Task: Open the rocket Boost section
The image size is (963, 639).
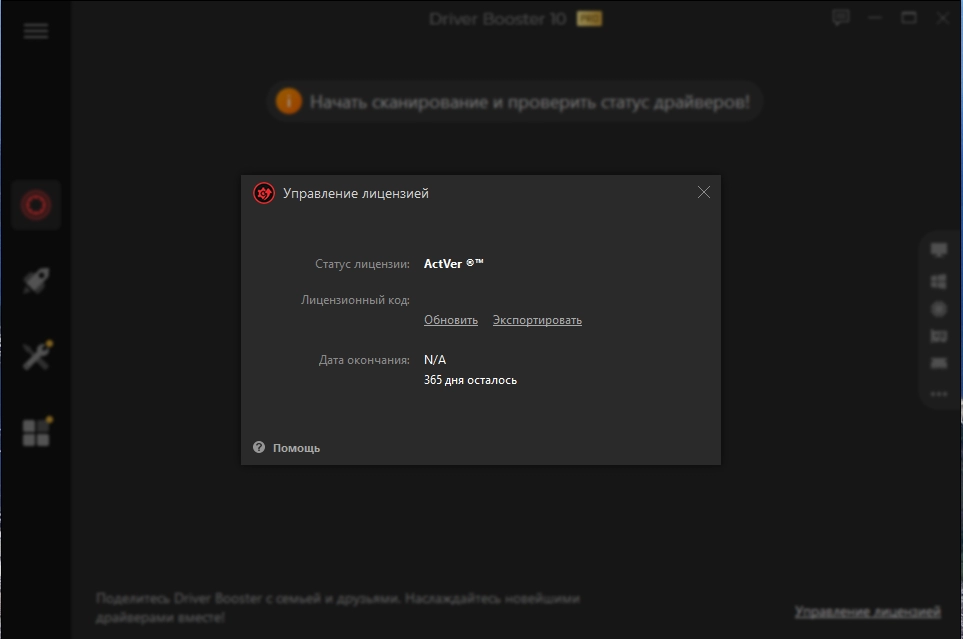Action: 36,281
